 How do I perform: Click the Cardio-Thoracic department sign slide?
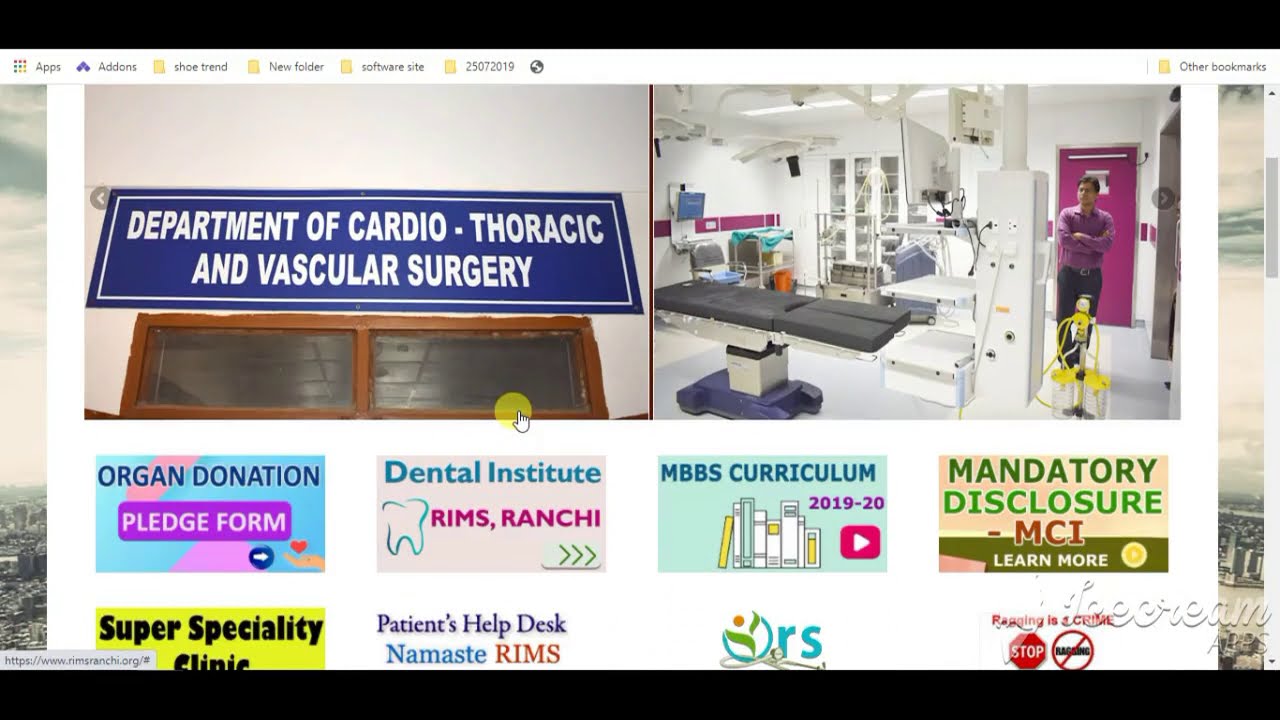tap(367, 252)
